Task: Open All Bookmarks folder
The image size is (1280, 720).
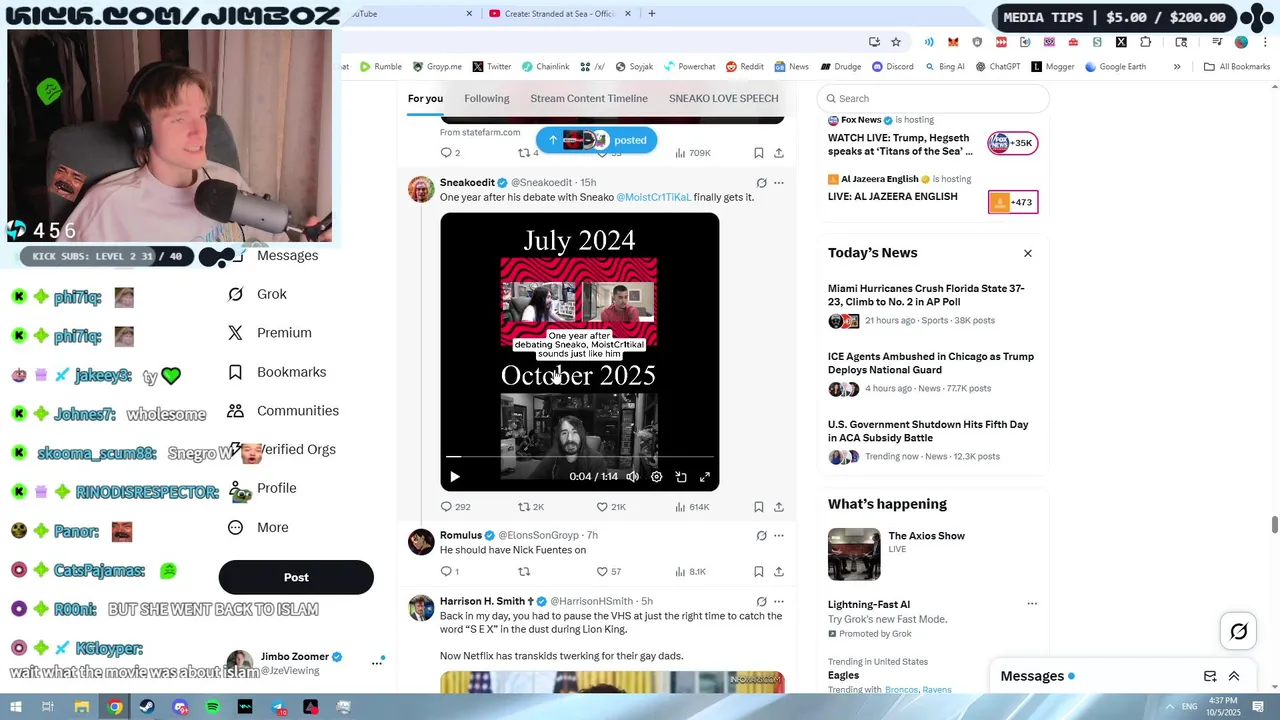Action: click(x=1237, y=67)
